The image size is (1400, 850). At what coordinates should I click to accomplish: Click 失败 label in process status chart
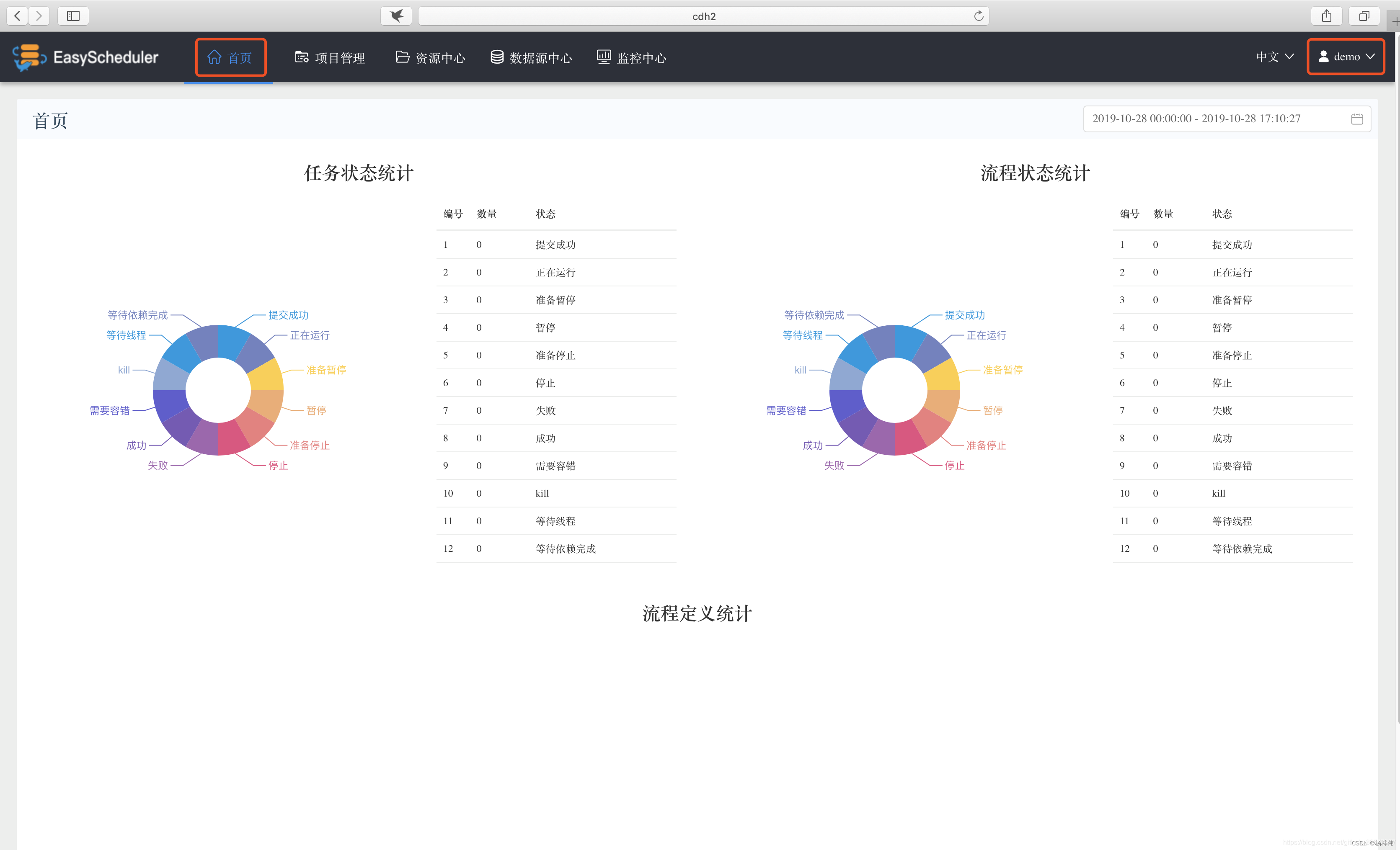click(834, 466)
